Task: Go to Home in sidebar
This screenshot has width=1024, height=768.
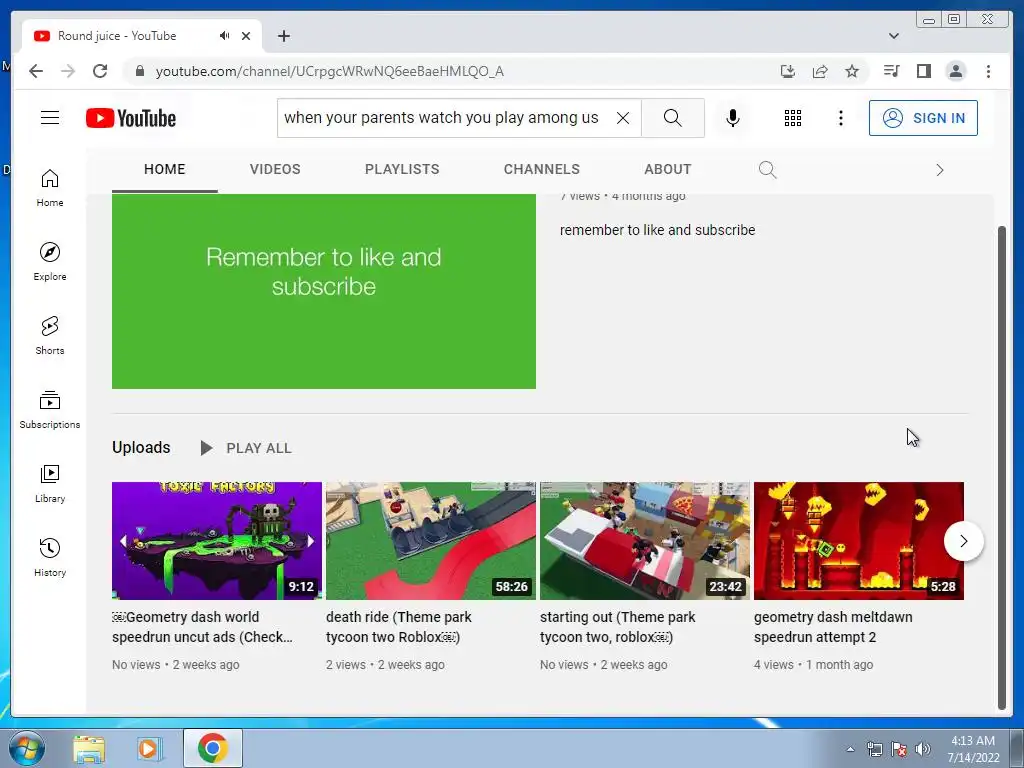Action: point(50,188)
